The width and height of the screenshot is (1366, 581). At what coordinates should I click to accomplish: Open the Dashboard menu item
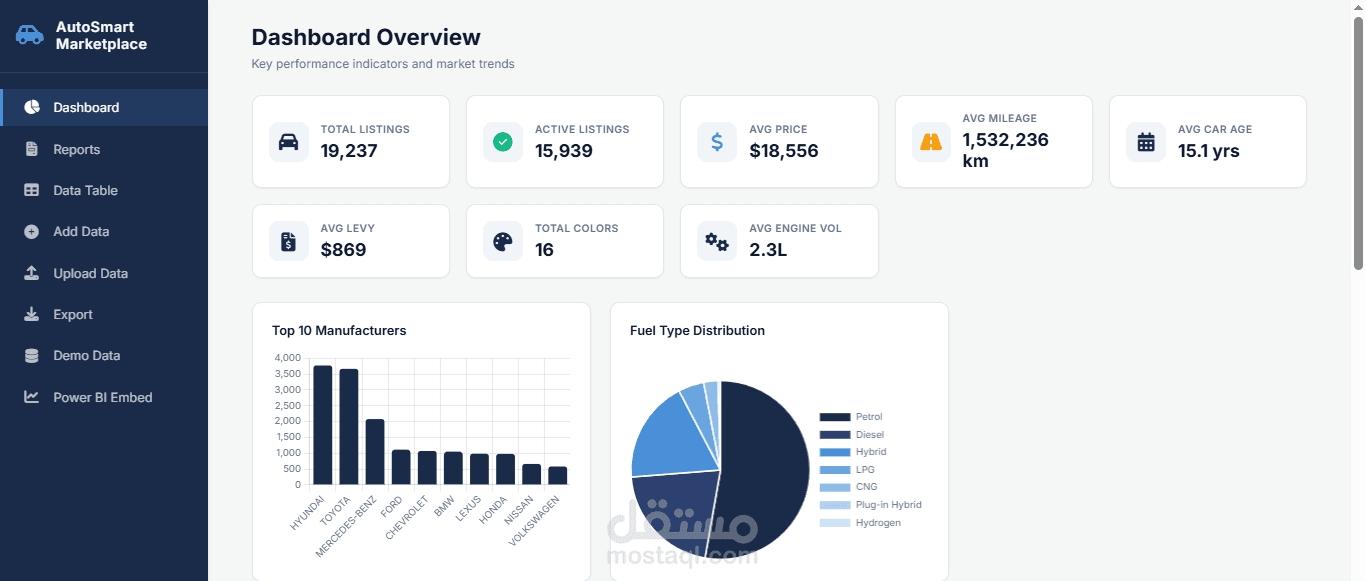104,107
